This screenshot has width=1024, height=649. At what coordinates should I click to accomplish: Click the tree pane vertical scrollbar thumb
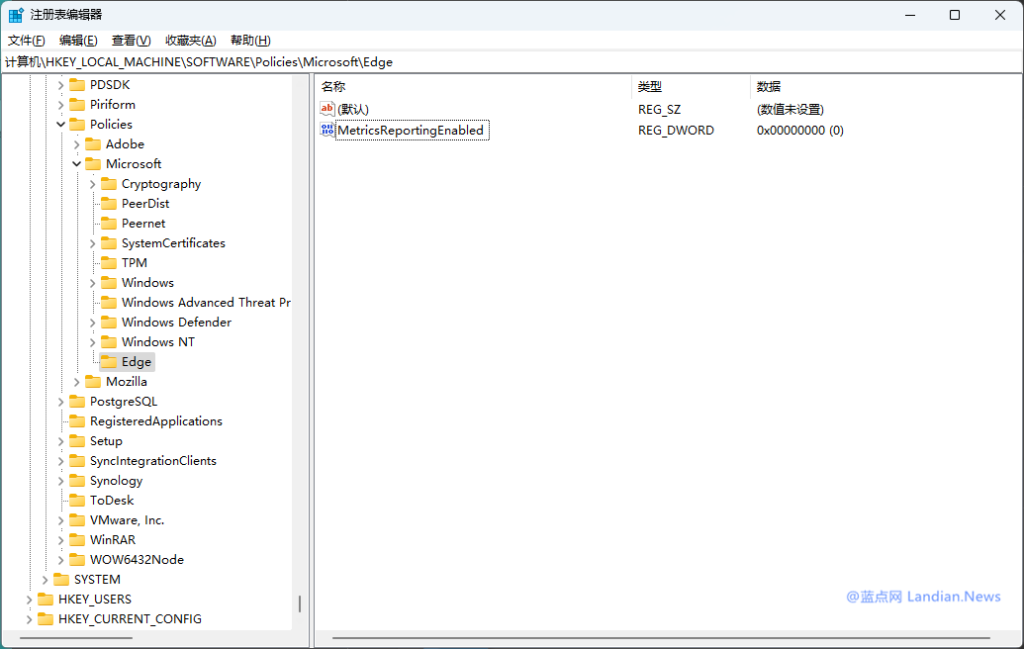click(x=300, y=604)
